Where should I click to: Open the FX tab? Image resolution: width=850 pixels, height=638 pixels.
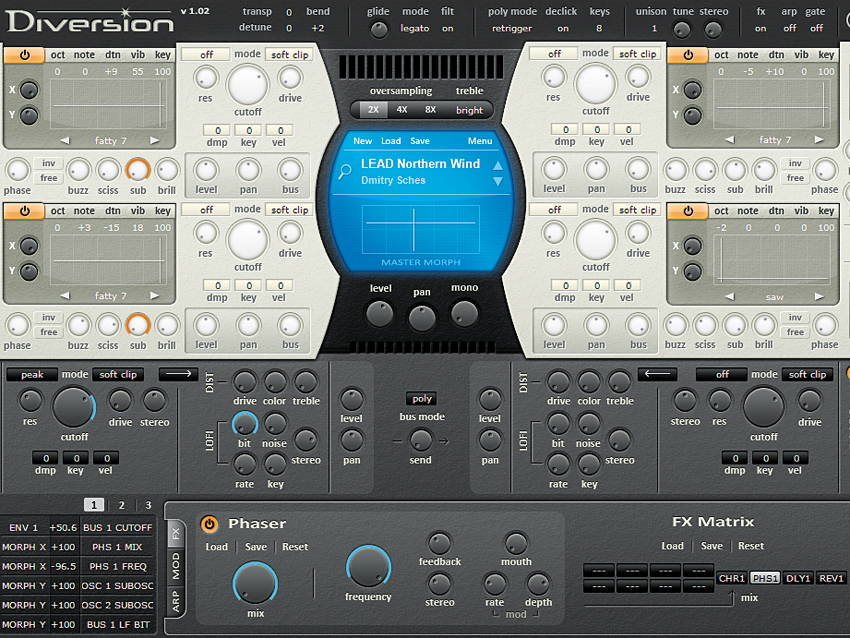click(176, 533)
